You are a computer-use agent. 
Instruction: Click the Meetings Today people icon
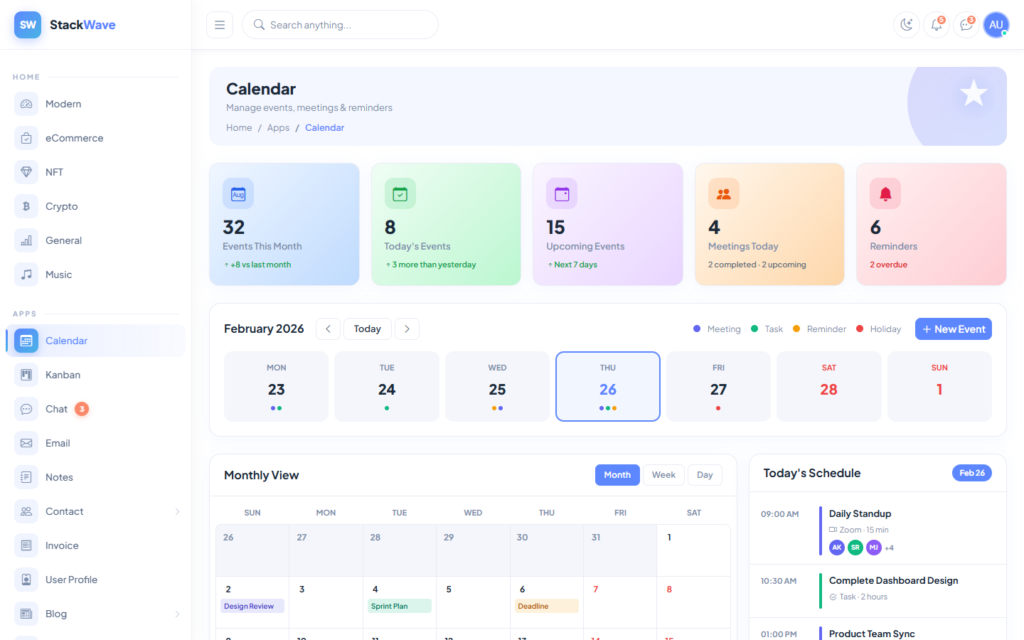724,194
